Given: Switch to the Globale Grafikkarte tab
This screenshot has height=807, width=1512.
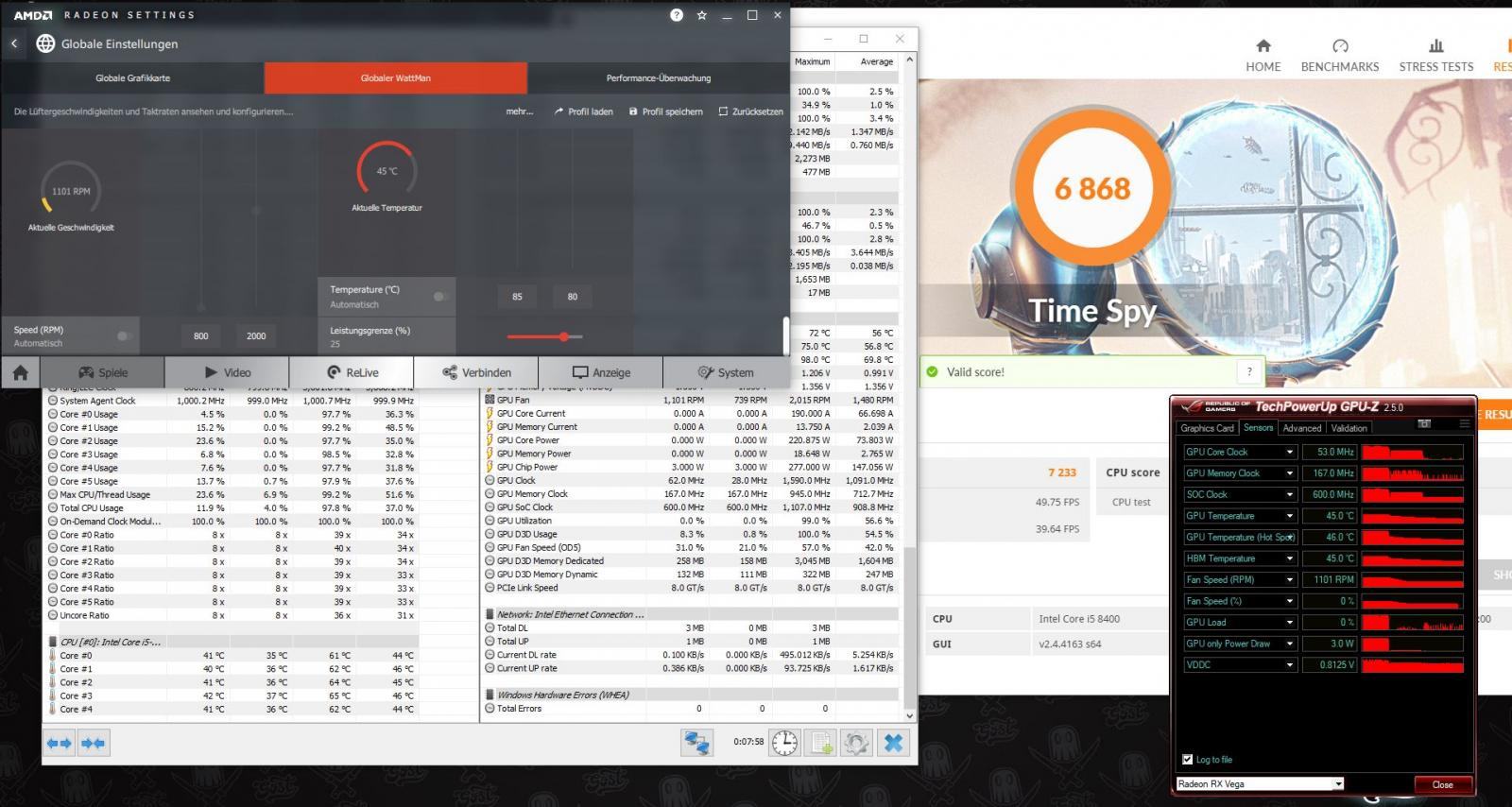Looking at the screenshot, I should coord(133,77).
